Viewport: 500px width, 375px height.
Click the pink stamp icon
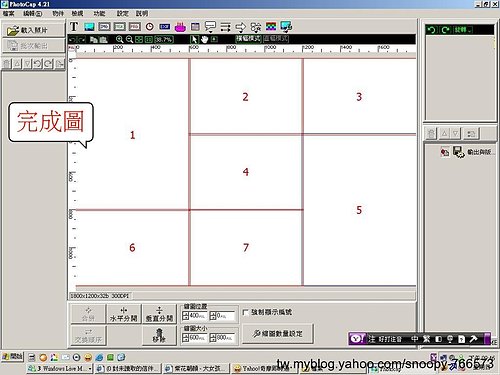180,27
